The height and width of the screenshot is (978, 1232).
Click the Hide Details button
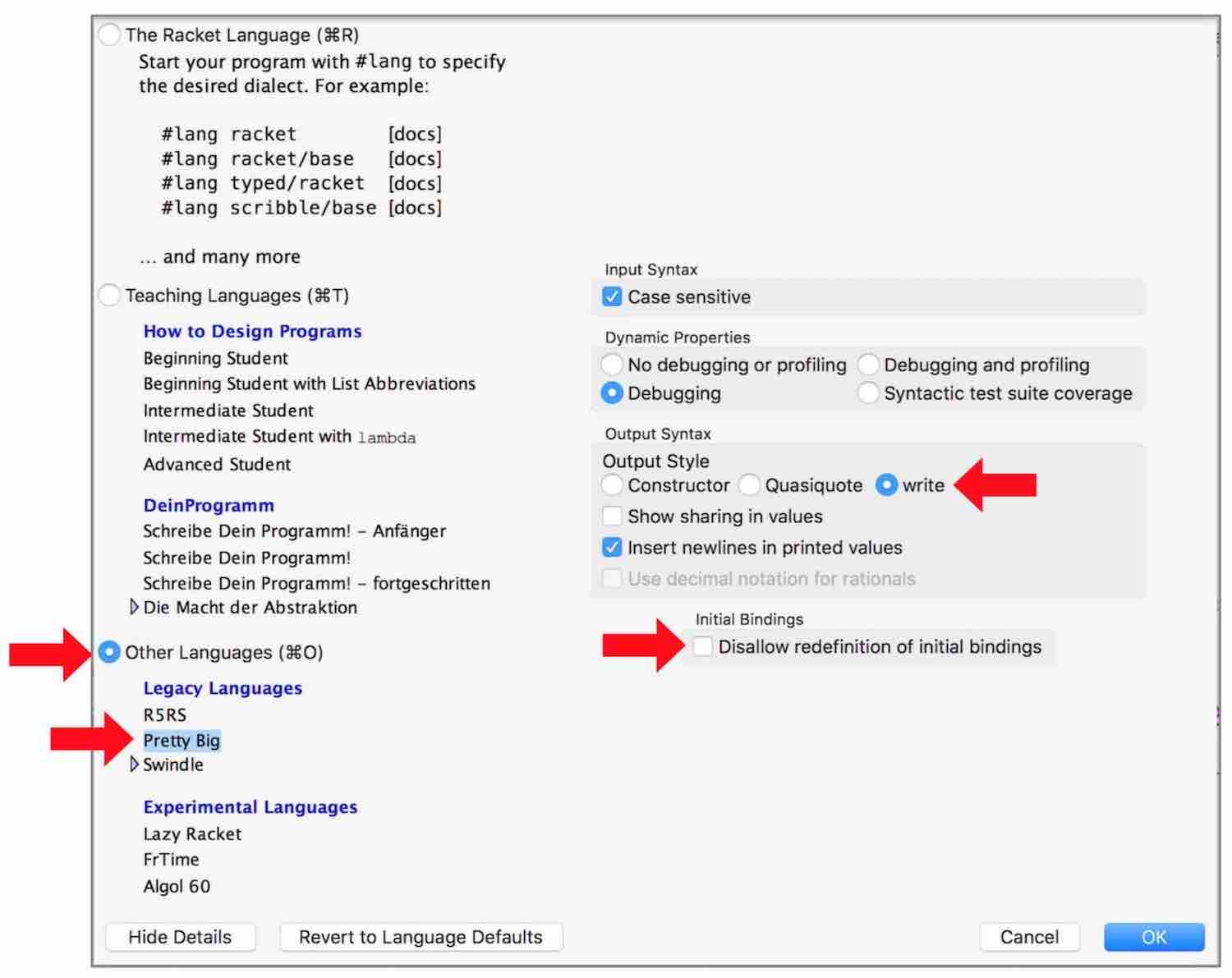[x=180, y=937]
